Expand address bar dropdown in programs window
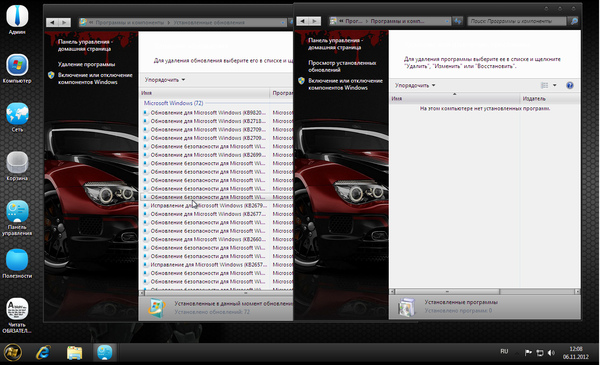Screen dimensions: 600x365 [447, 21]
